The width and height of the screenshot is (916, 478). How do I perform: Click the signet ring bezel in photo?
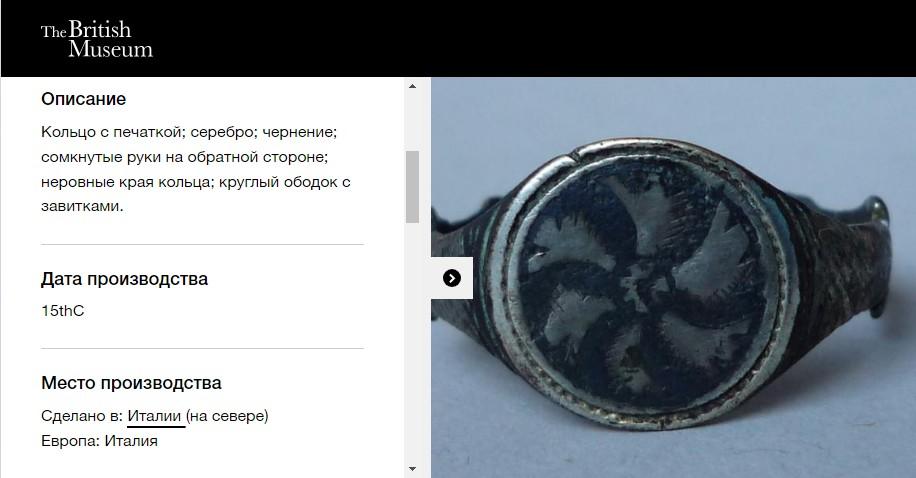pos(643,283)
